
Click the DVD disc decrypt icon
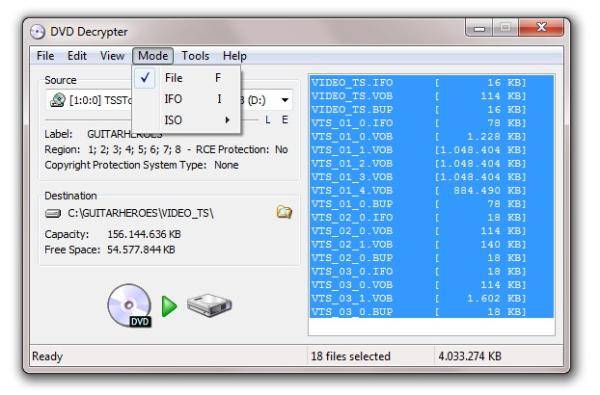coord(129,305)
